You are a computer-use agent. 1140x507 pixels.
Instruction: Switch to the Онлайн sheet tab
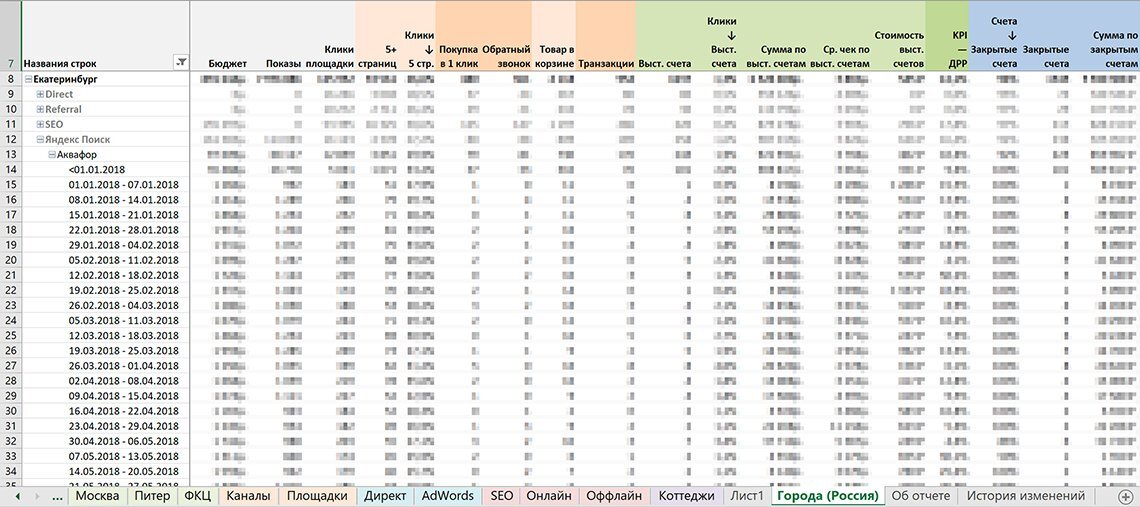click(549, 496)
